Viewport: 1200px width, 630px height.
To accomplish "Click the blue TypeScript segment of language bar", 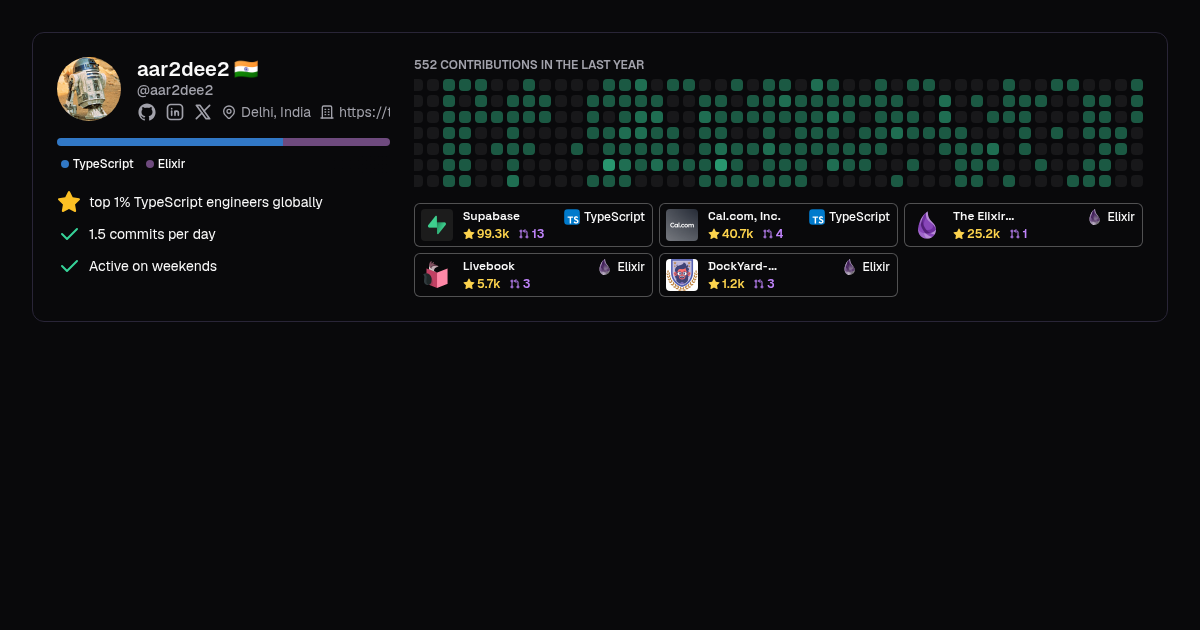I will click(x=170, y=142).
